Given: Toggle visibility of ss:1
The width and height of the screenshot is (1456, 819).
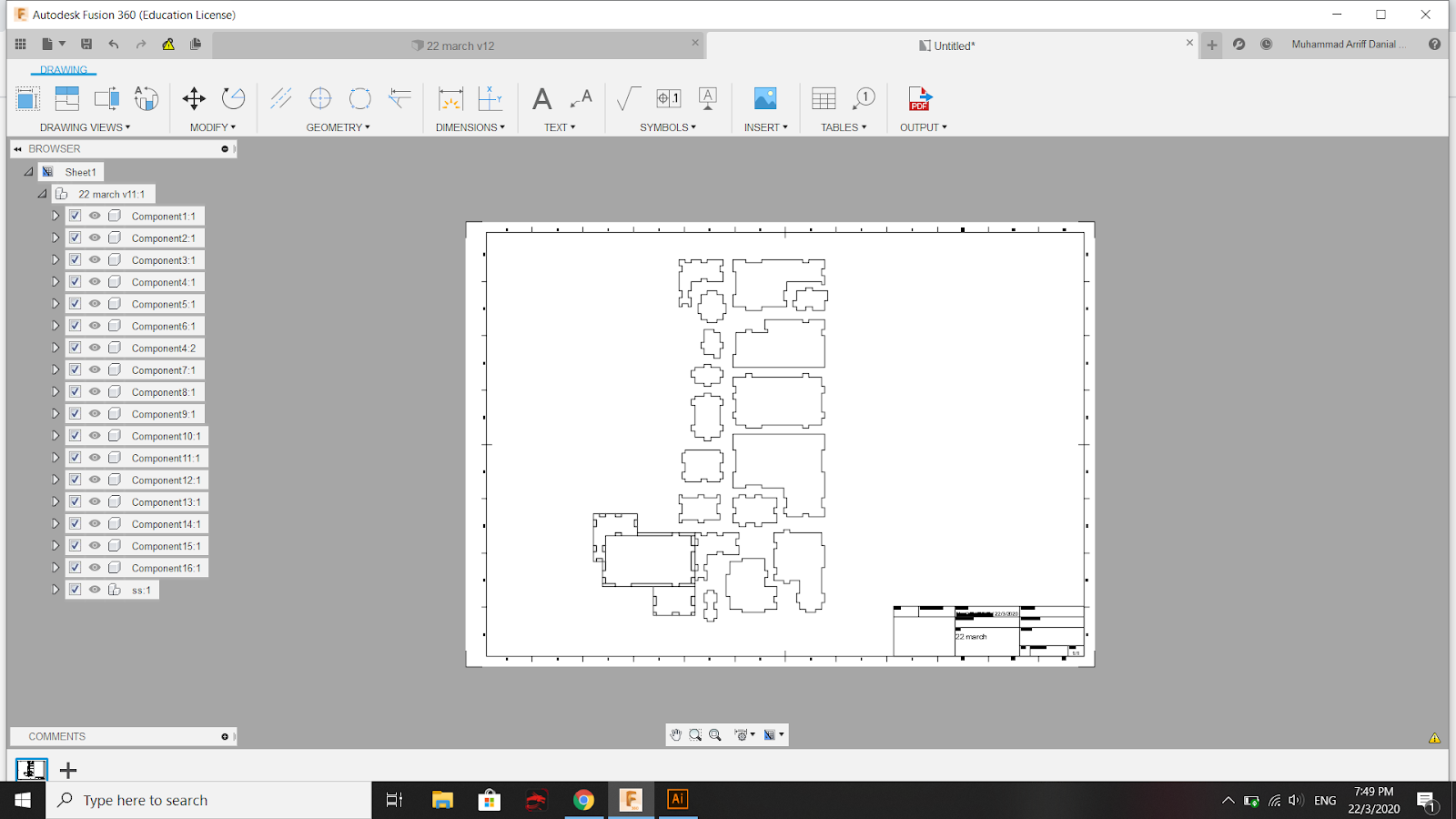Looking at the screenshot, I should click(94, 589).
